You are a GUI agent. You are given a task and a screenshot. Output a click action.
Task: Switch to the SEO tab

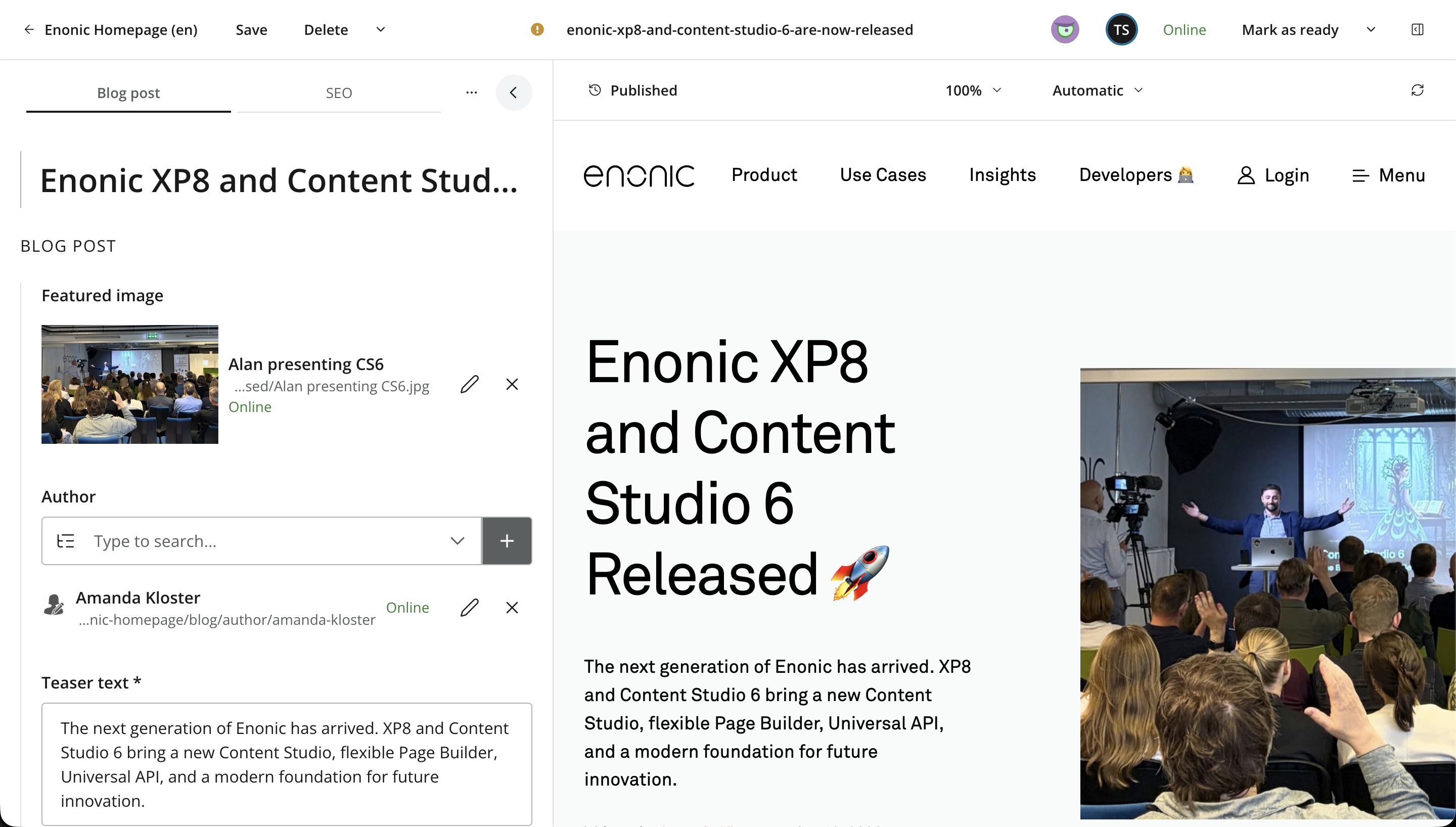[338, 93]
